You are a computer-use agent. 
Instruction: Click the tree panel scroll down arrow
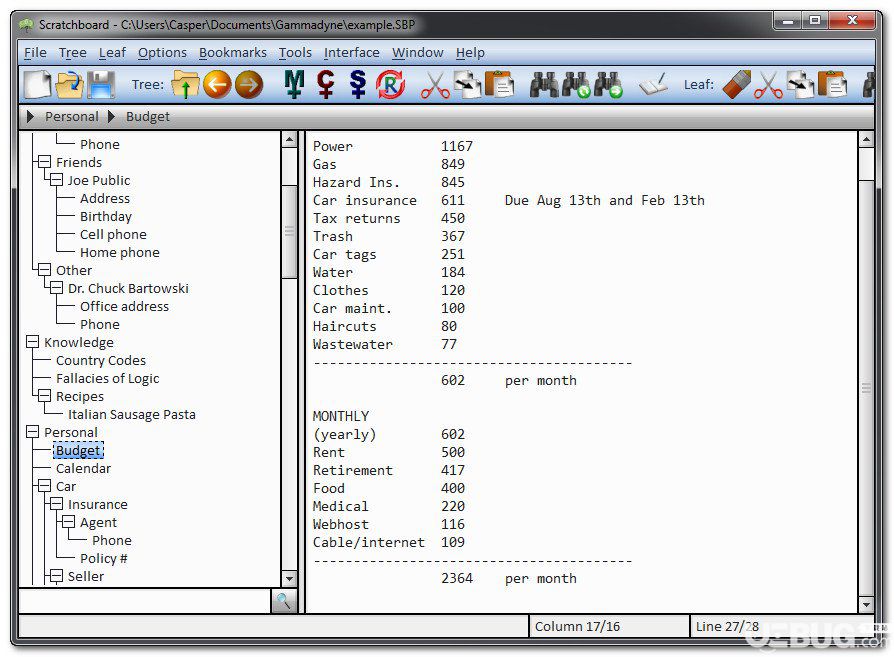289,578
